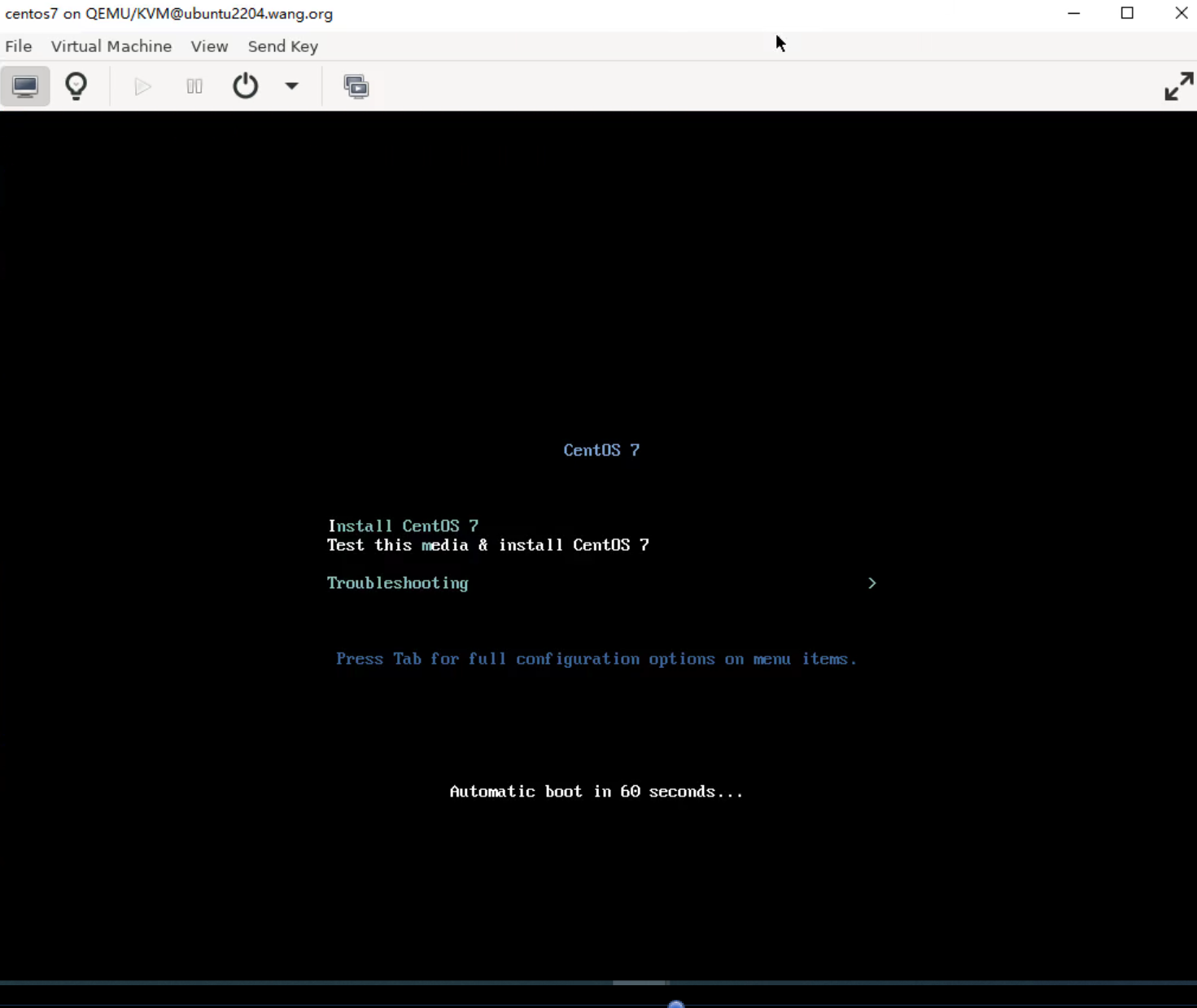Click the centos7 on QEMU/KVM title bar

pos(570,14)
